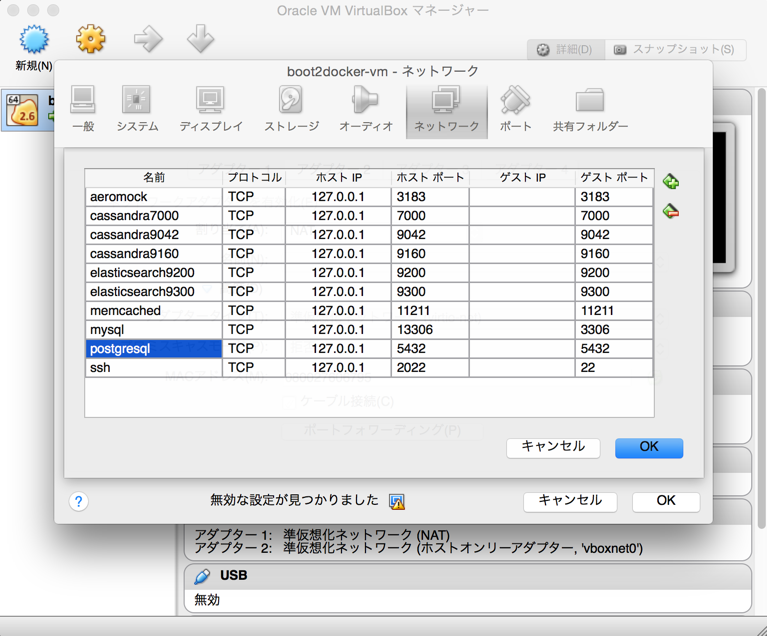Click host IP 127.0.0.1 in postgresql row
The height and width of the screenshot is (636, 767).
338,349
